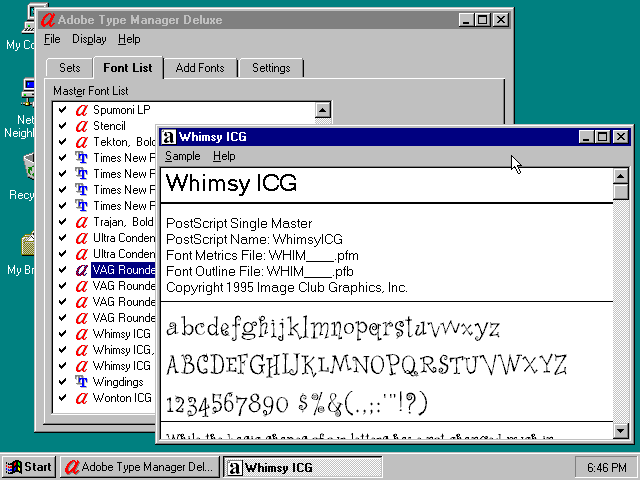
Task: Open the File menu in Adobe Type Manager
Action: tap(52, 39)
